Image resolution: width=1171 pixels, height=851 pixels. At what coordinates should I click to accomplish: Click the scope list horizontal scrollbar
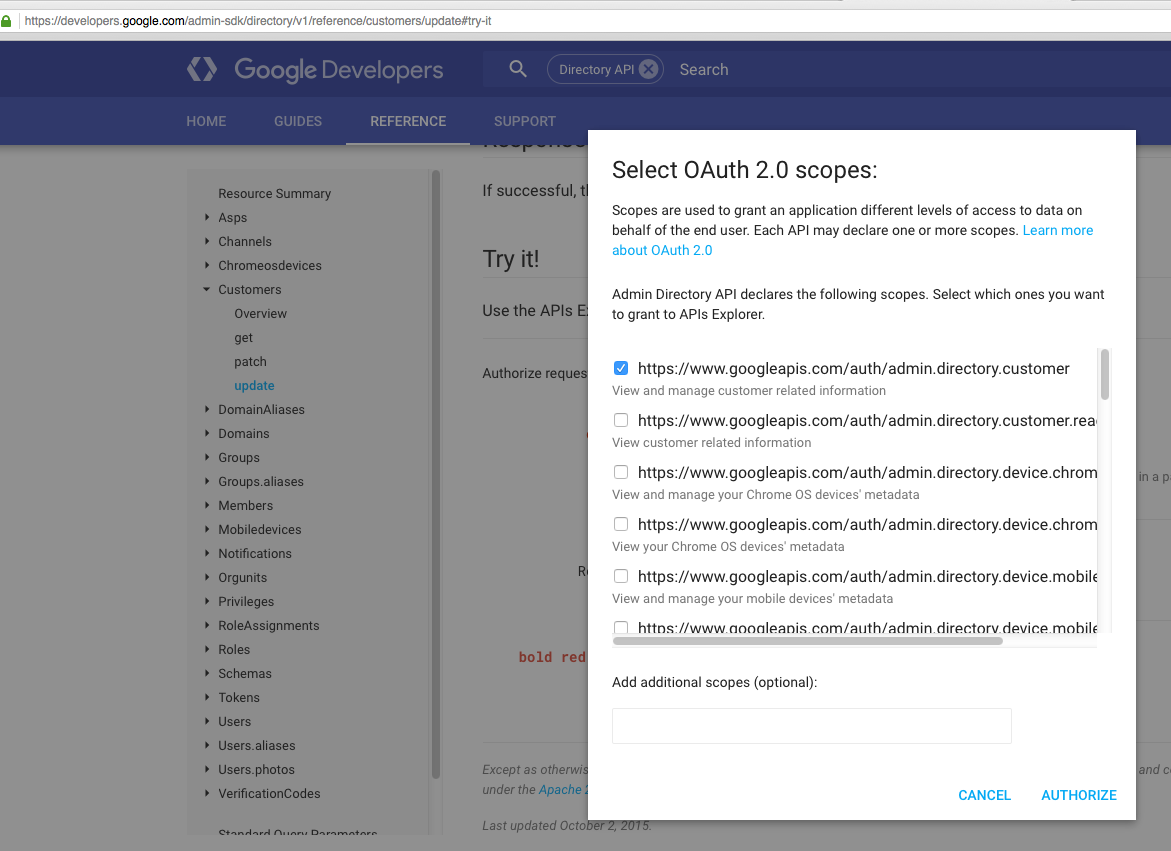pos(807,640)
